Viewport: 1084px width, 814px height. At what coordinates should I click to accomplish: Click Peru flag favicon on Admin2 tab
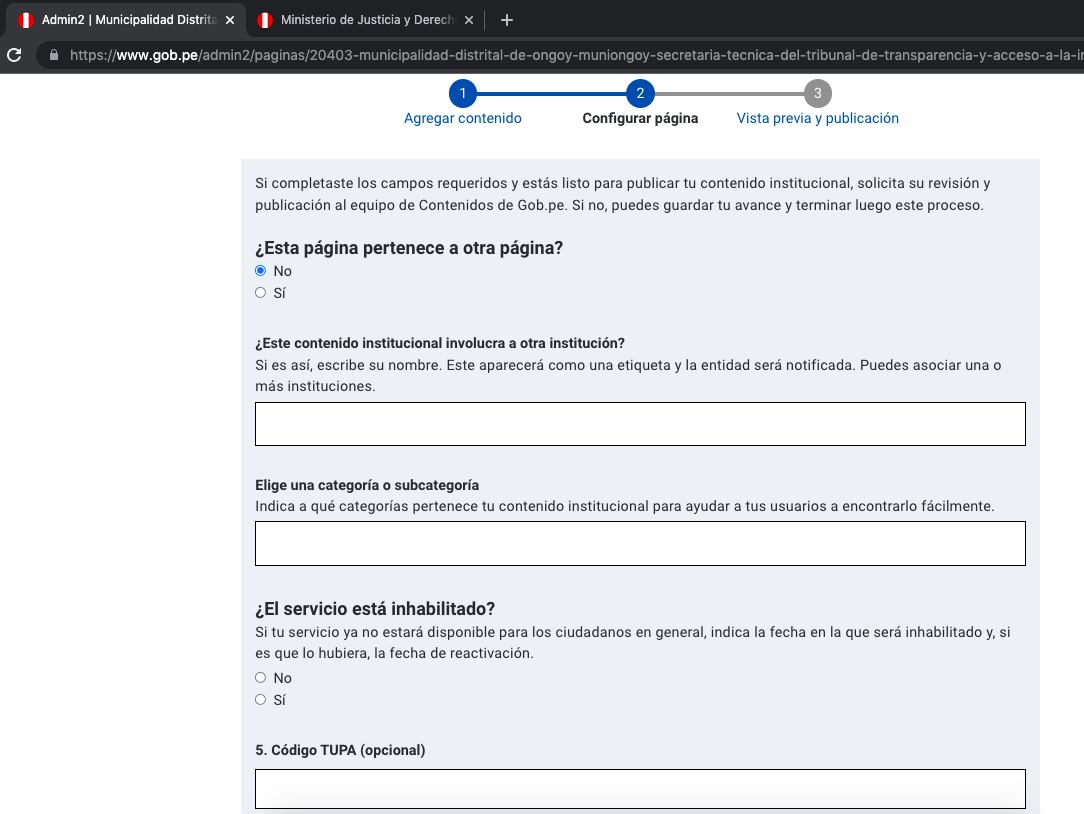tap(26, 20)
